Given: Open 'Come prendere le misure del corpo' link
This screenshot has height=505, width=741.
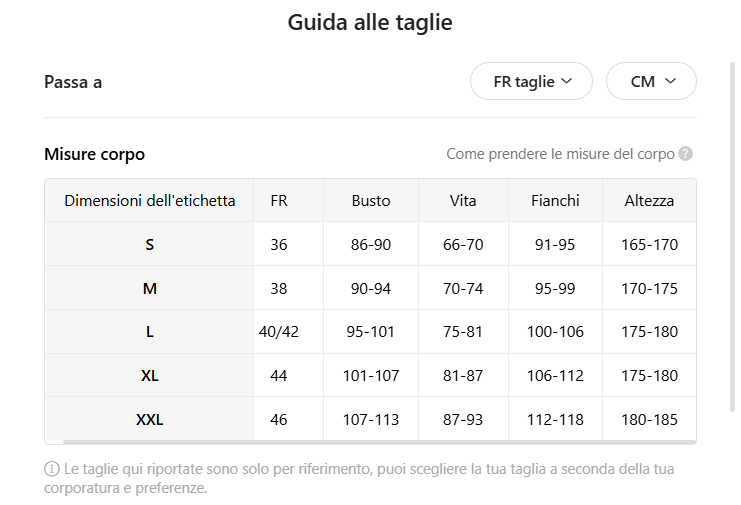Looking at the screenshot, I should (x=560, y=154).
